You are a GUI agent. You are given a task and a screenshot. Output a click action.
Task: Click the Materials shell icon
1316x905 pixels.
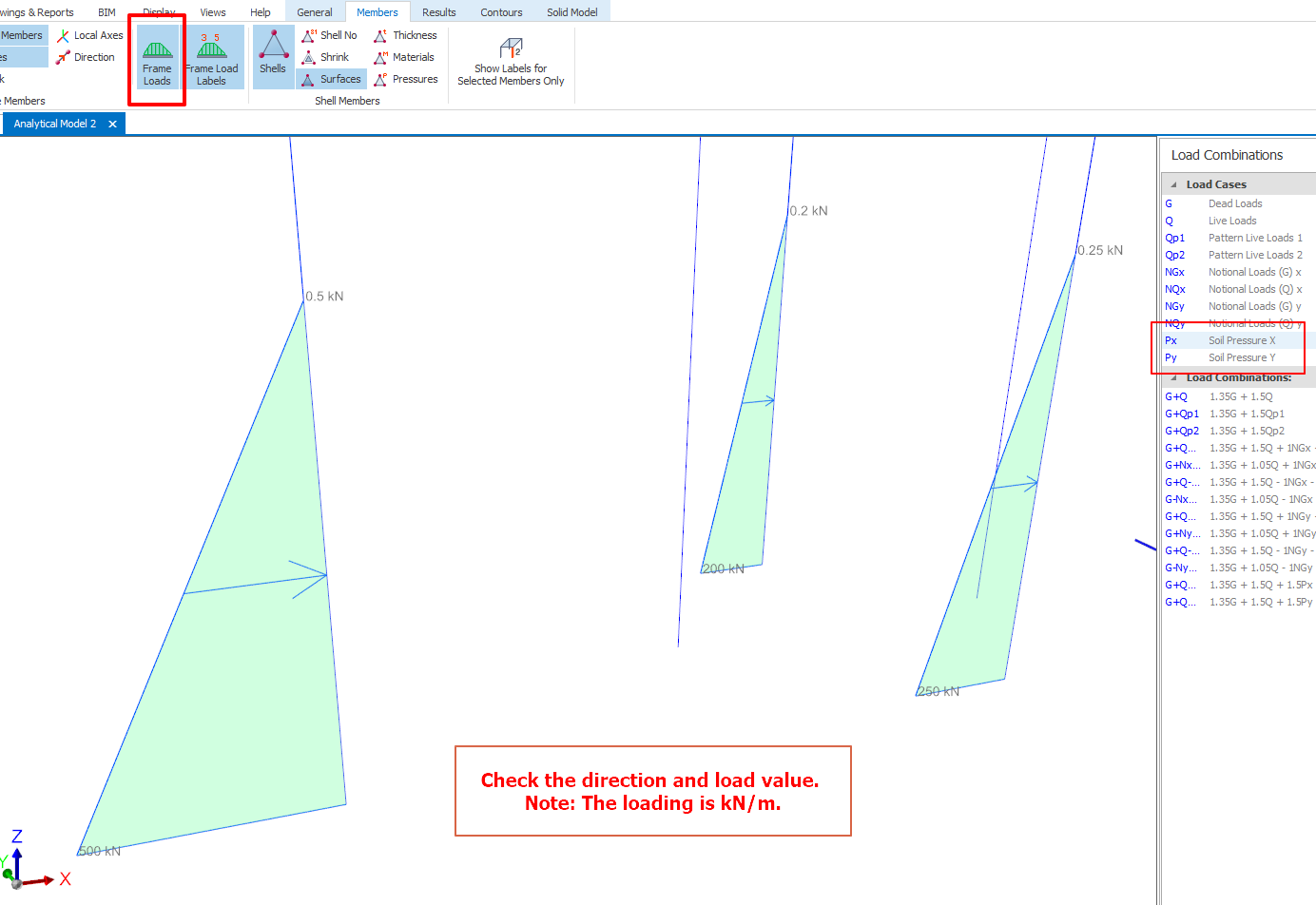click(x=404, y=57)
